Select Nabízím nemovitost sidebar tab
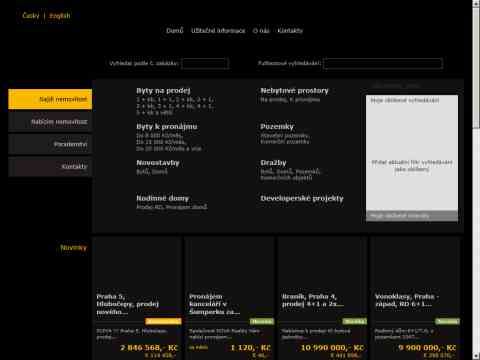 coord(50,122)
